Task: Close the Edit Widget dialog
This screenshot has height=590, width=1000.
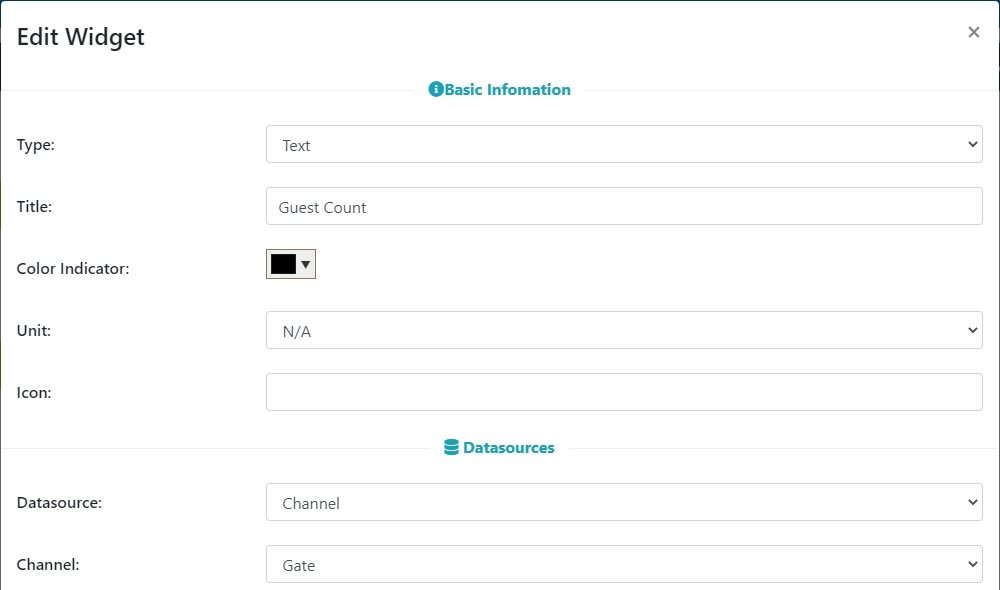Action: click(x=973, y=32)
